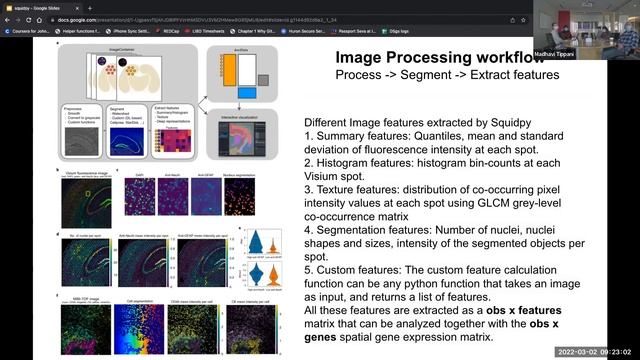Click the Nucleus segmentation image panel
The width and height of the screenshot is (640, 360).
(x=240, y=196)
